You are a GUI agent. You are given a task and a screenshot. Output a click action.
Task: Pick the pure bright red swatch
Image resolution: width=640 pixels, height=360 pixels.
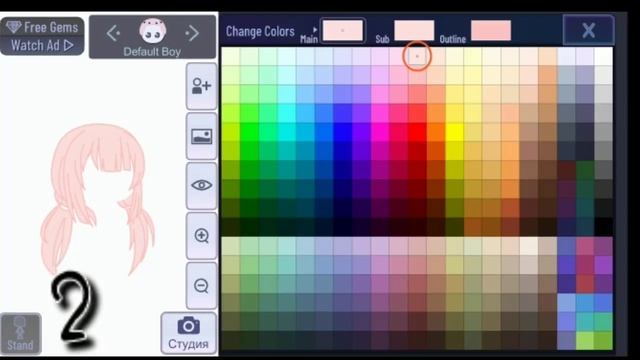pyautogui.click(x=417, y=132)
